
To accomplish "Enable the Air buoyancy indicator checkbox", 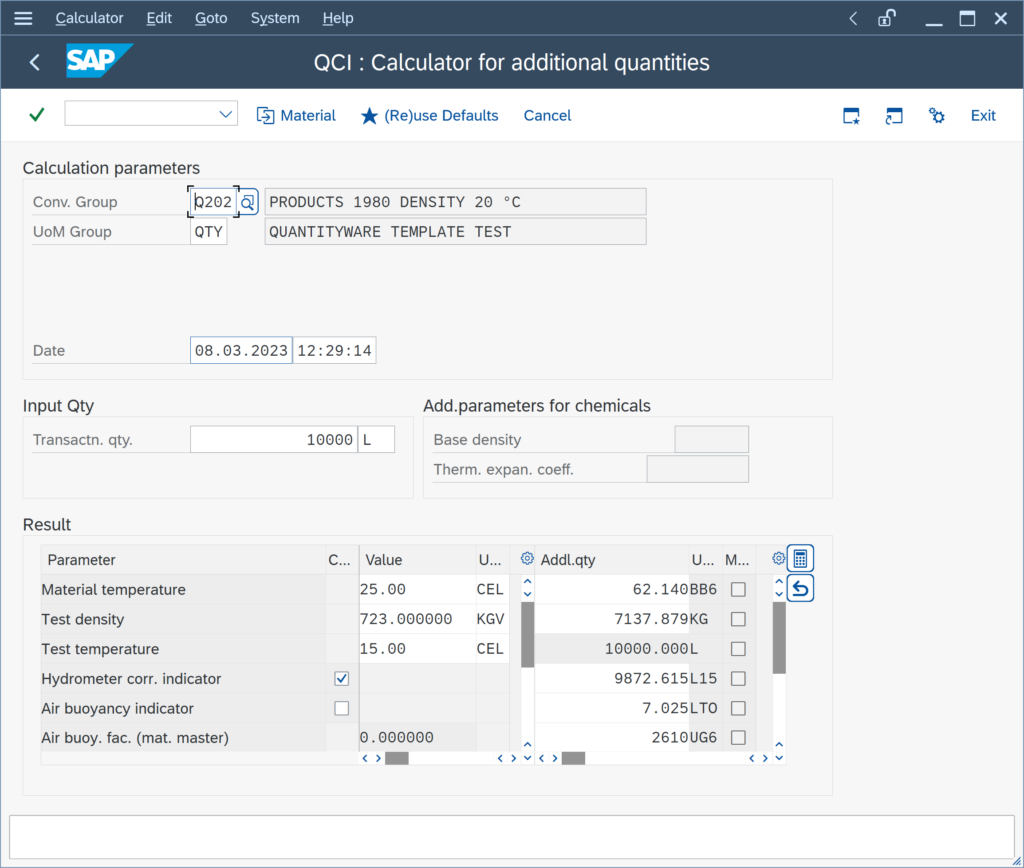I will 342,708.
